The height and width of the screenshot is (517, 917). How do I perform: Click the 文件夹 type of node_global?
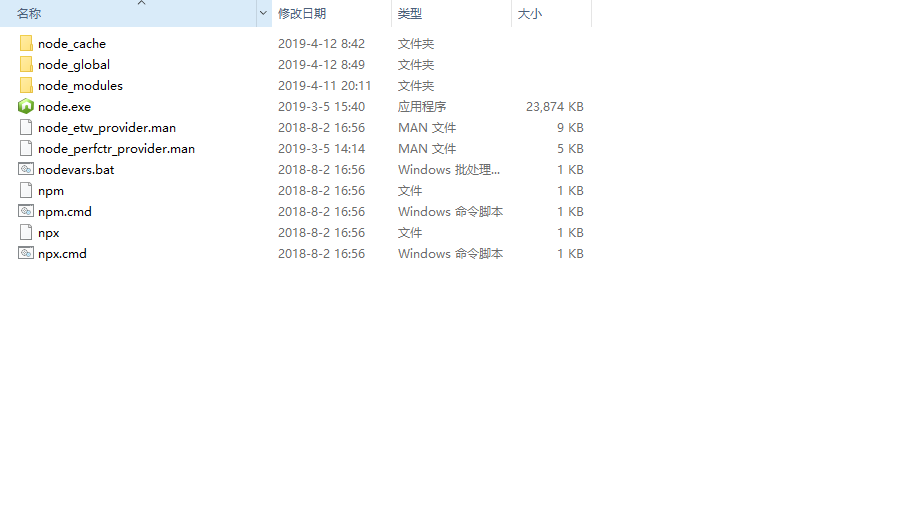click(416, 65)
